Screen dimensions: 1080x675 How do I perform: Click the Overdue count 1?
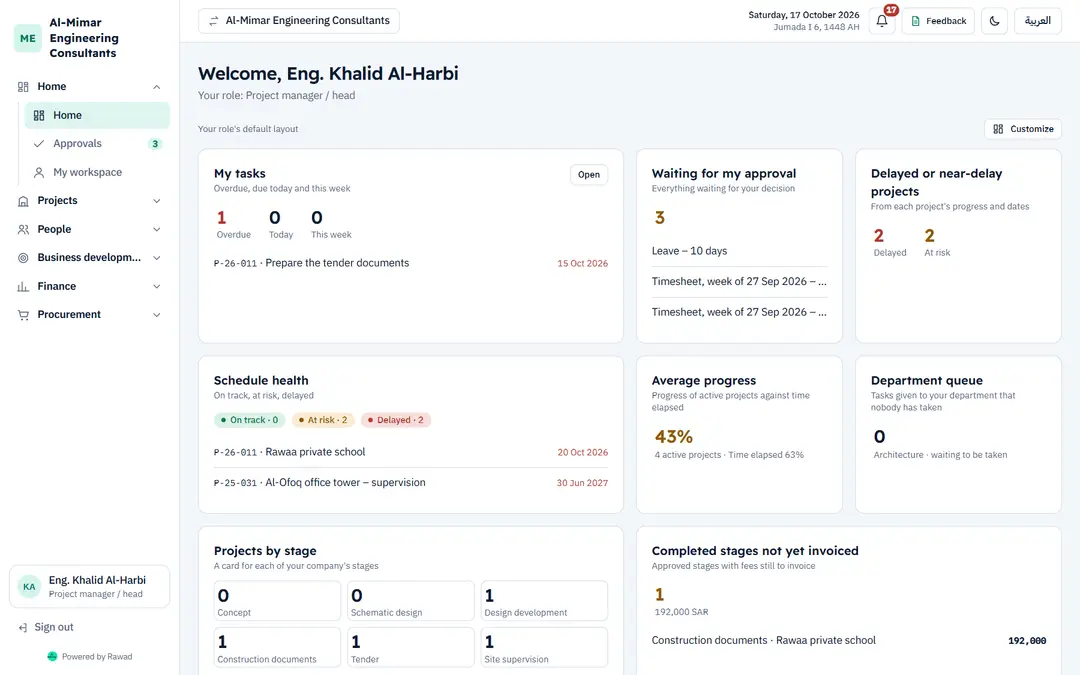pyautogui.click(x=222, y=218)
